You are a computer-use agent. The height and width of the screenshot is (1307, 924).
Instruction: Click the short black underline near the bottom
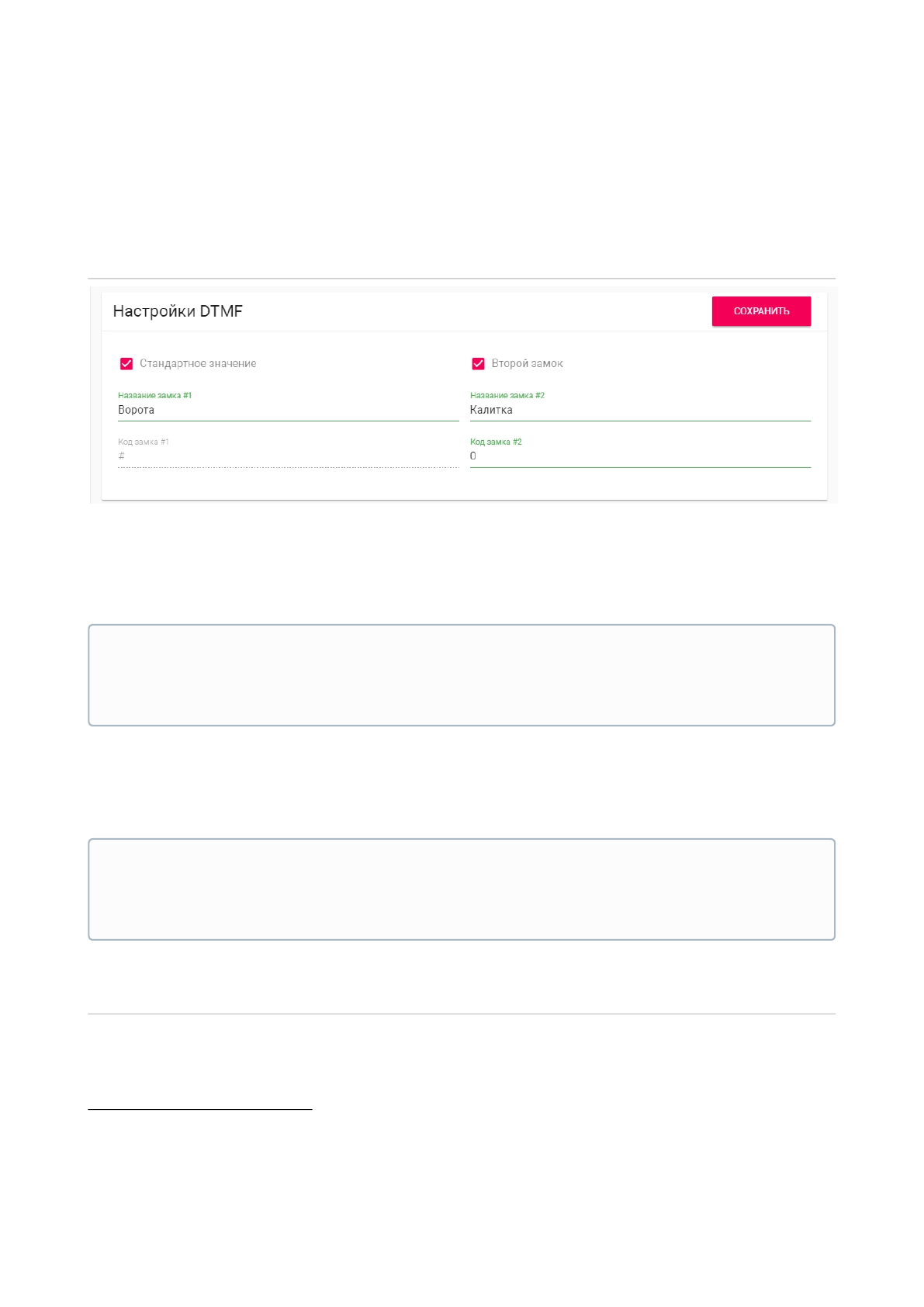click(x=199, y=1110)
